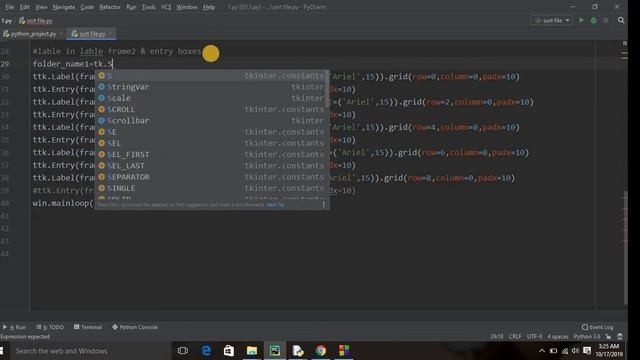Change 4 spaces indent setting
The image size is (640, 360).
[x=558, y=336]
